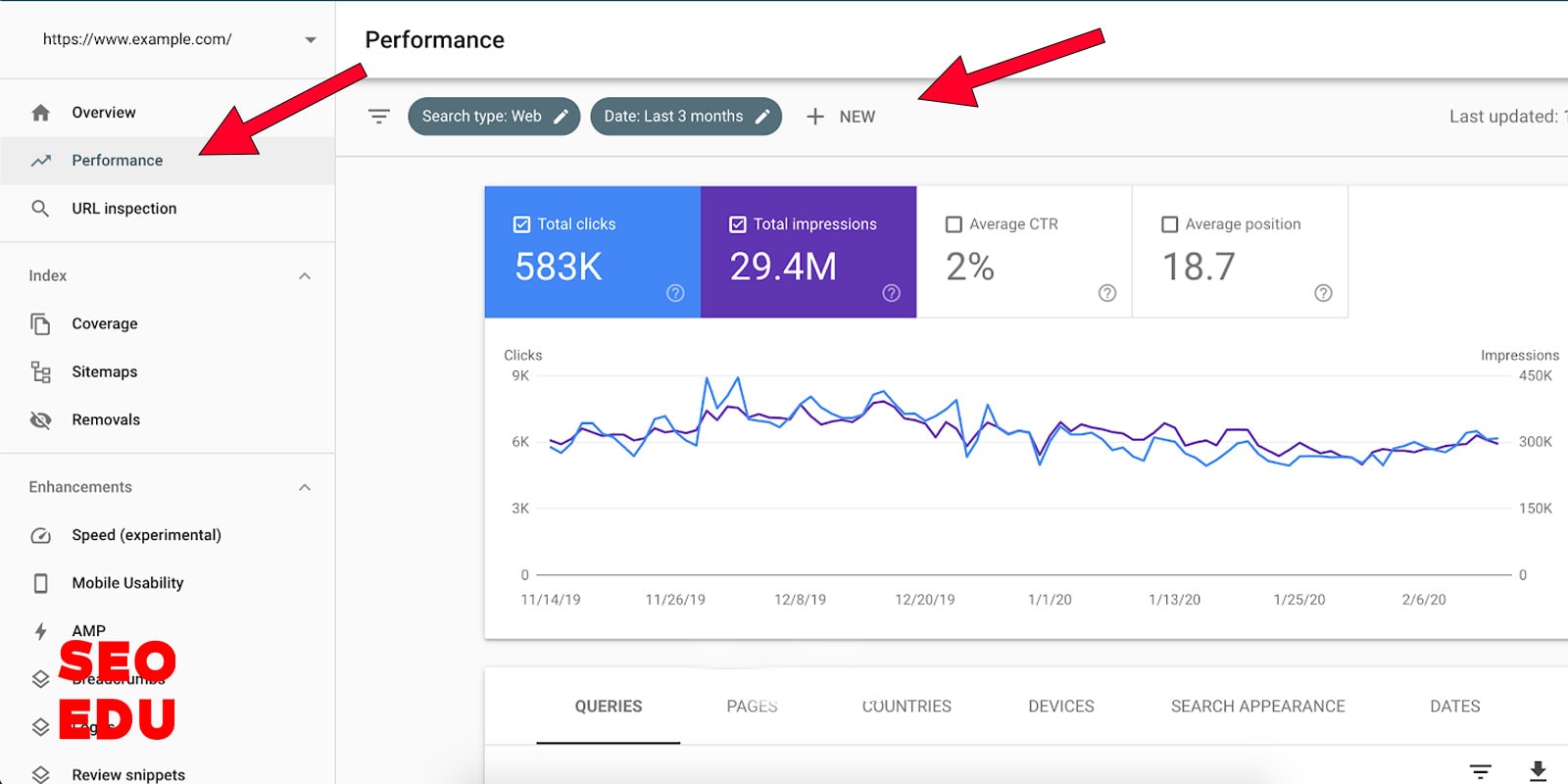The height and width of the screenshot is (784, 1568).
Task: Switch to the Devices tab
Action: coord(1060,707)
